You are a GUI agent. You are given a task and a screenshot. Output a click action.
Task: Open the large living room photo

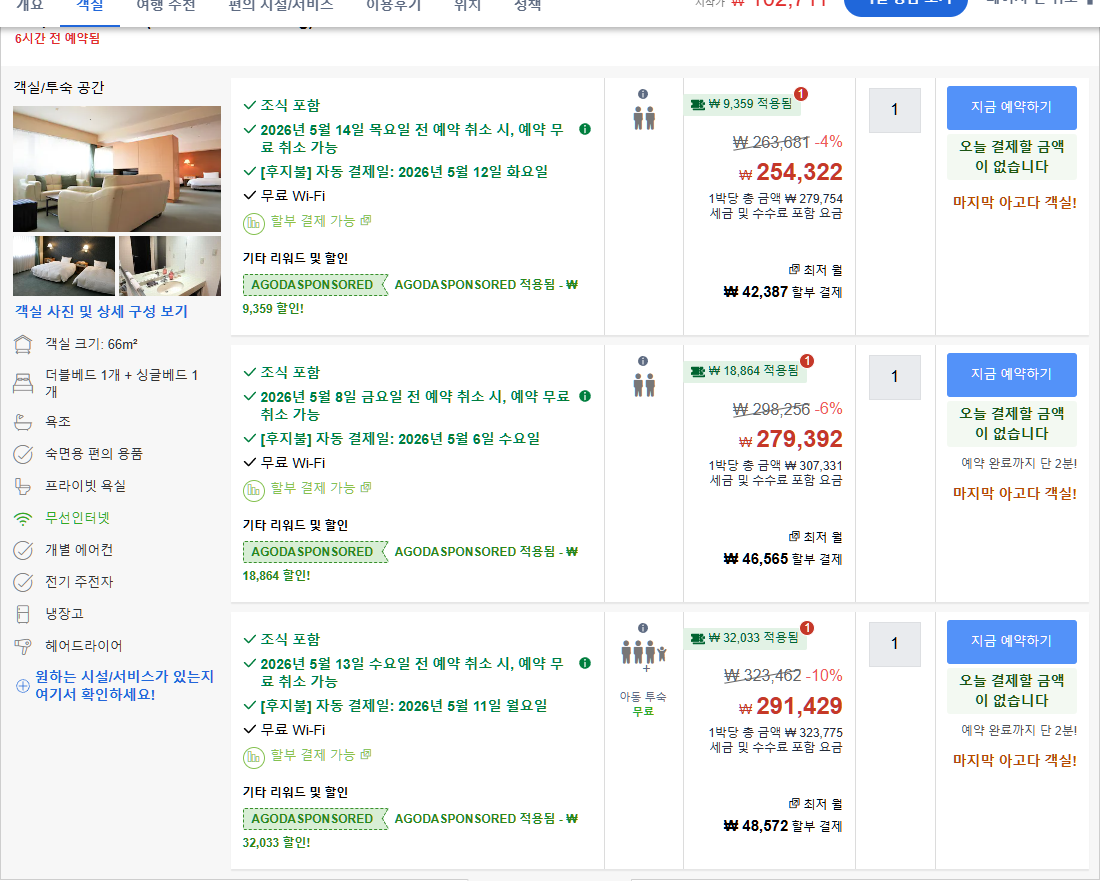click(116, 169)
